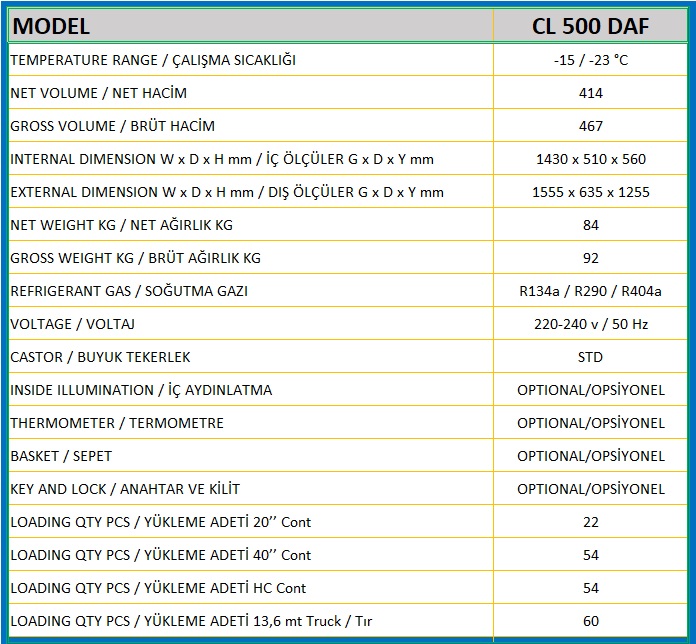Select the gross volume value 467

(x=591, y=126)
